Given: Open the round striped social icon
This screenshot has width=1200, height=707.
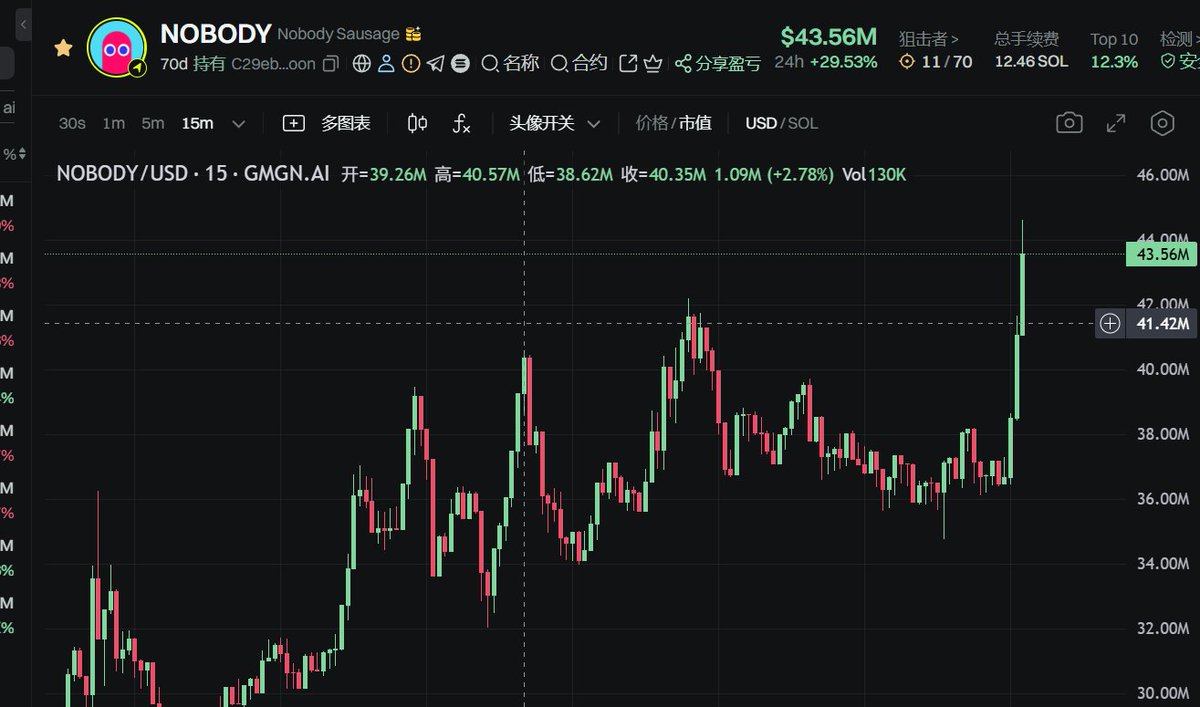Looking at the screenshot, I should [x=460, y=64].
